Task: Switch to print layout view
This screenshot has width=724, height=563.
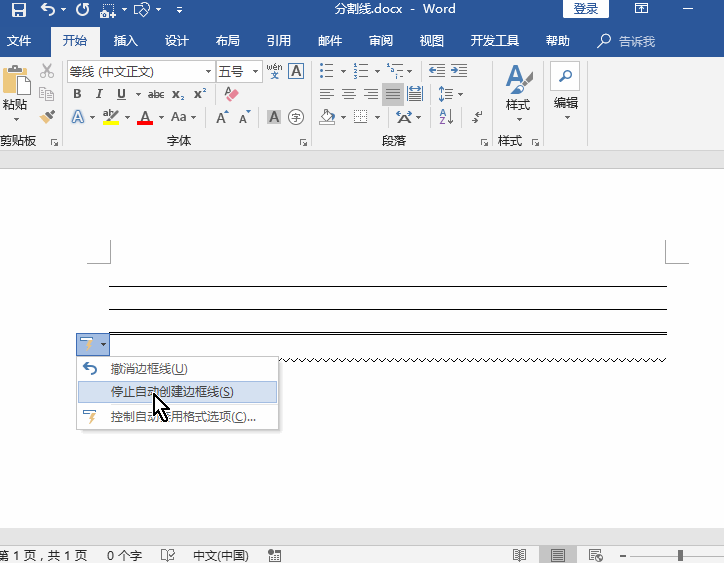Action: point(558,555)
